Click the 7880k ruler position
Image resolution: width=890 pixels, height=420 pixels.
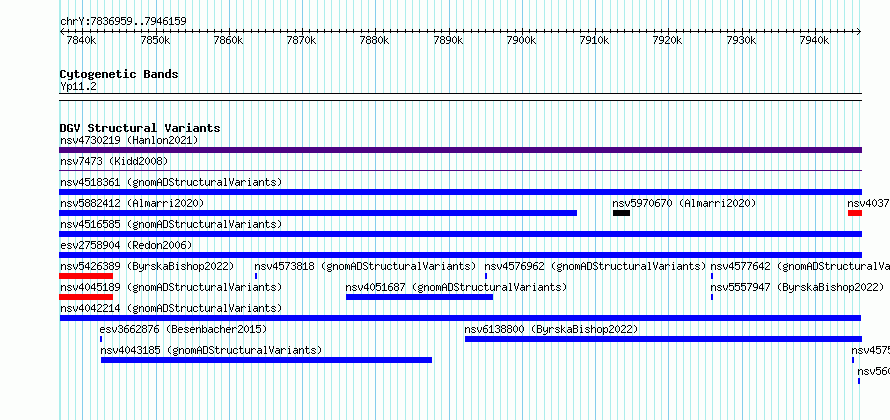(x=375, y=40)
